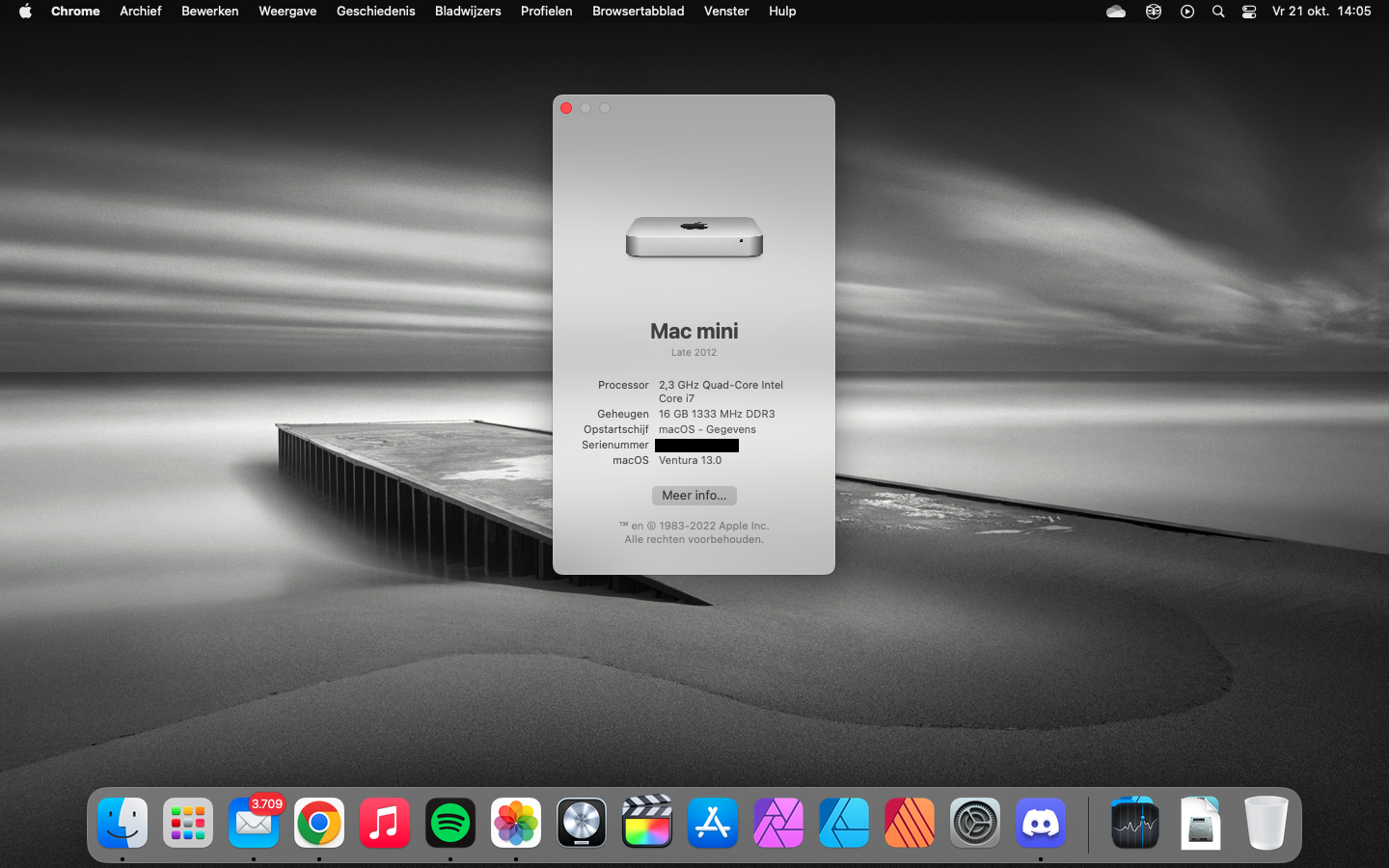Click the redacted Serienummer value
The height and width of the screenshot is (868, 1389).
[x=696, y=446]
